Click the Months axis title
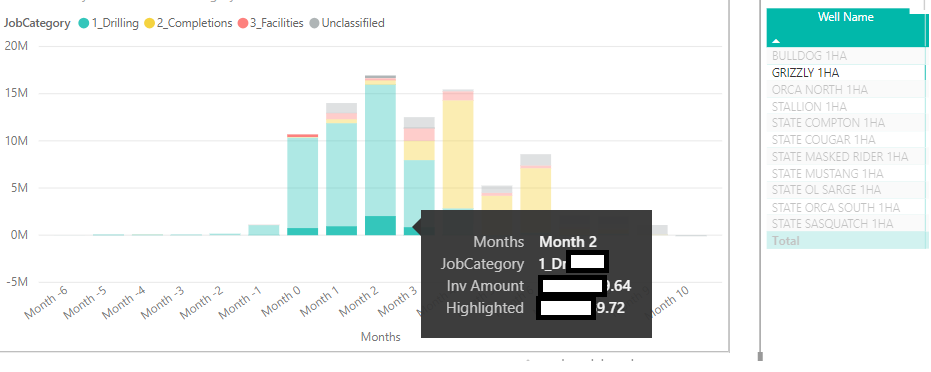 point(381,337)
